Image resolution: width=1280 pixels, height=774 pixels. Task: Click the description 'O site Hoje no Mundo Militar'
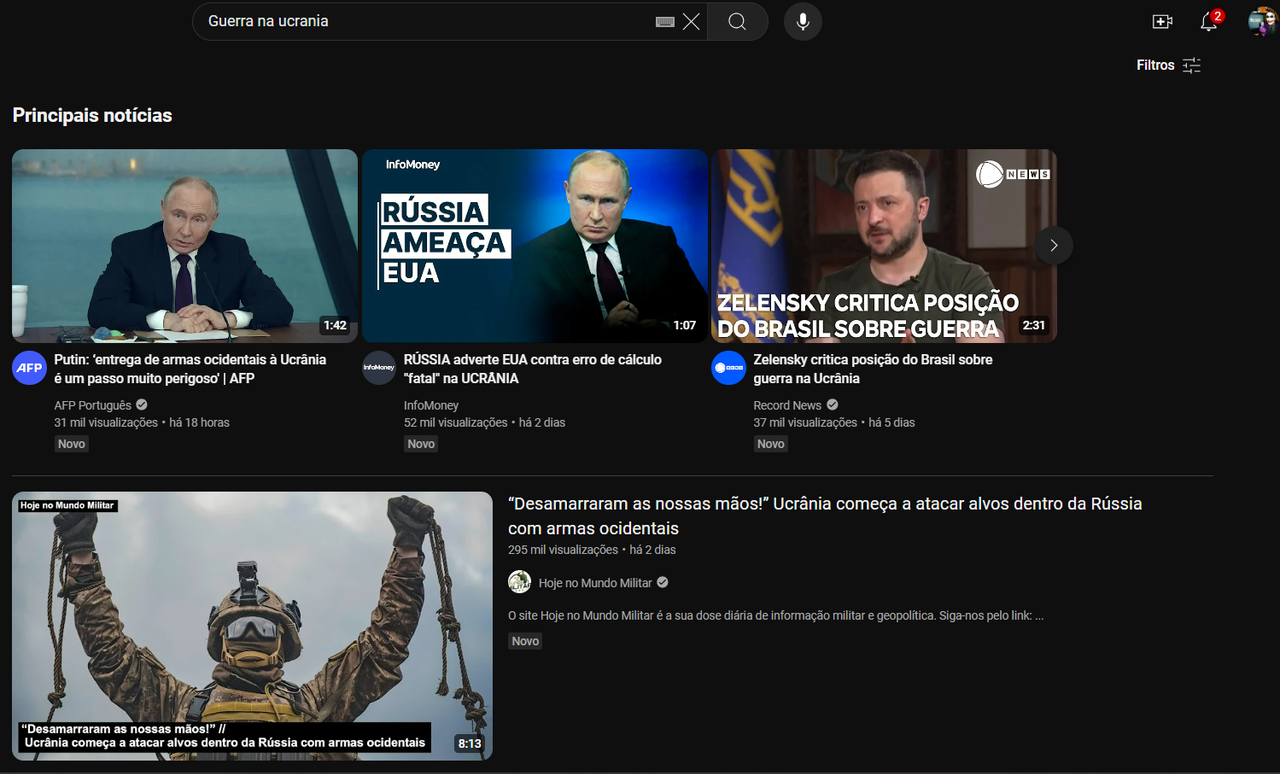776,616
